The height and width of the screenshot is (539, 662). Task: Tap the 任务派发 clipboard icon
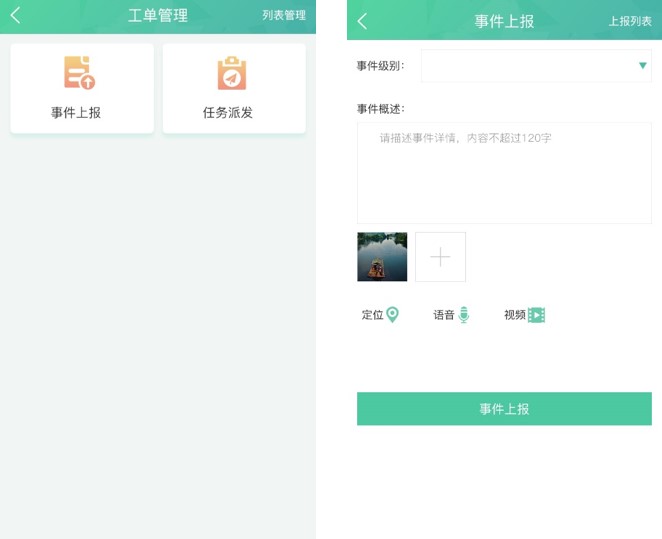click(232, 73)
